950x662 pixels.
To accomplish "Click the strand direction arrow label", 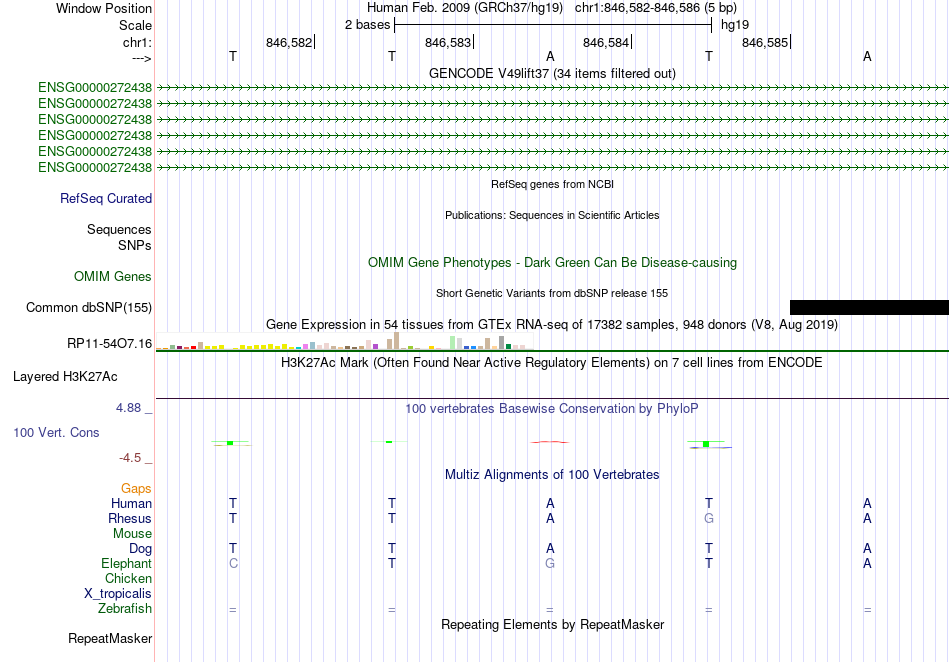I will click(x=141, y=58).
